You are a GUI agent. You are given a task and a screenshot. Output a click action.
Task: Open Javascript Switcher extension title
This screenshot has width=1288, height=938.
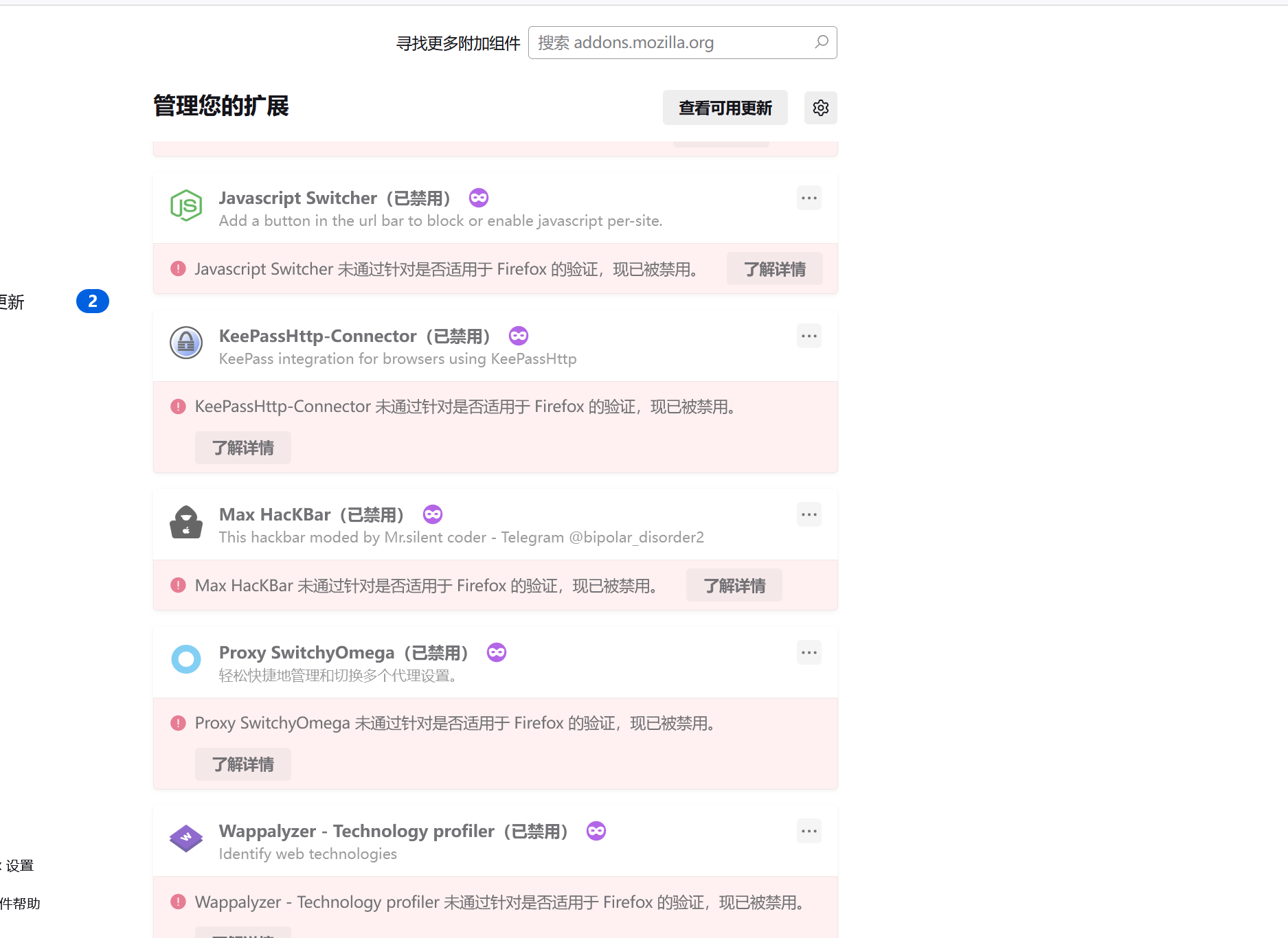(x=335, y=198)
